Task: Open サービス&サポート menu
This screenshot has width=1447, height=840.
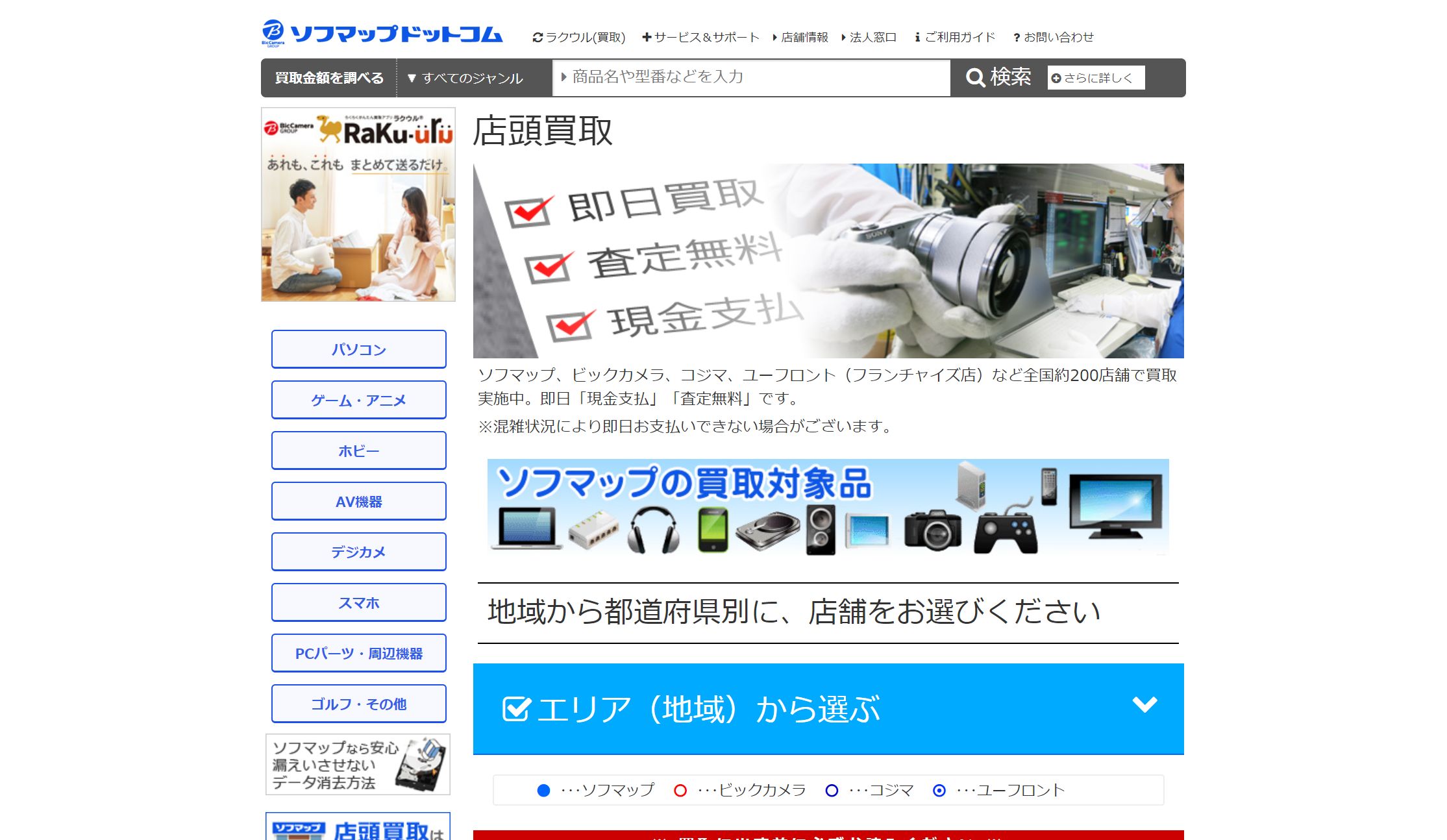Action: [x=700, y=38]
